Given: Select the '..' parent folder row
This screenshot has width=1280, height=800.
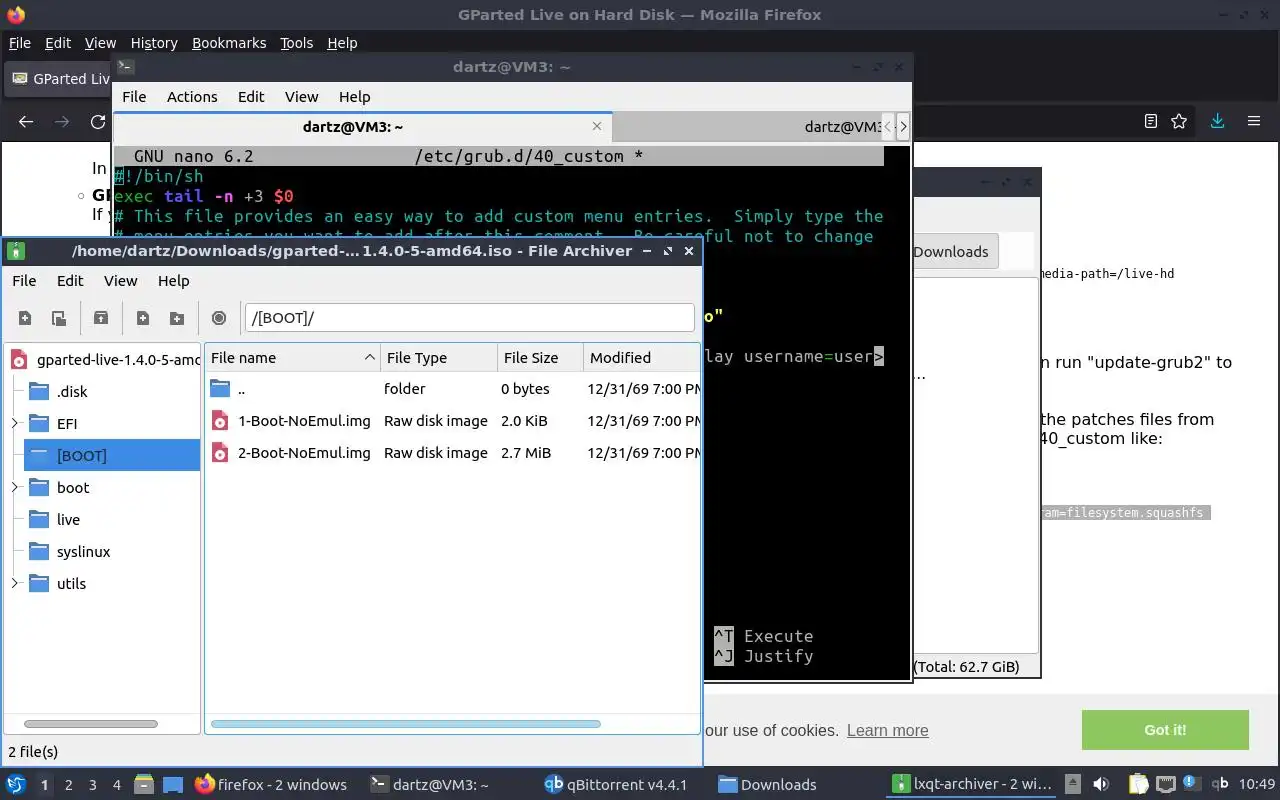Looking at the screenshot, I should pyautogui.click(x=453, y=388).
